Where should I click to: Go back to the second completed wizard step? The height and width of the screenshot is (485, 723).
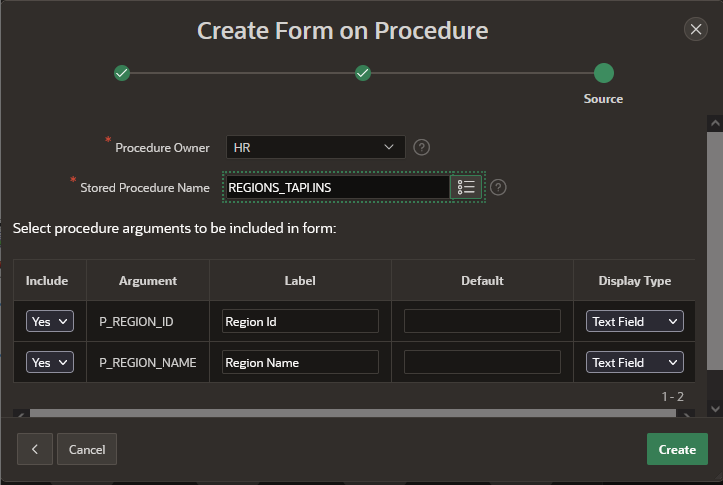363,73
